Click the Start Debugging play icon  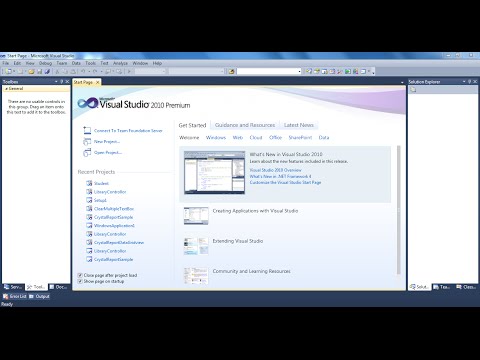129,71
